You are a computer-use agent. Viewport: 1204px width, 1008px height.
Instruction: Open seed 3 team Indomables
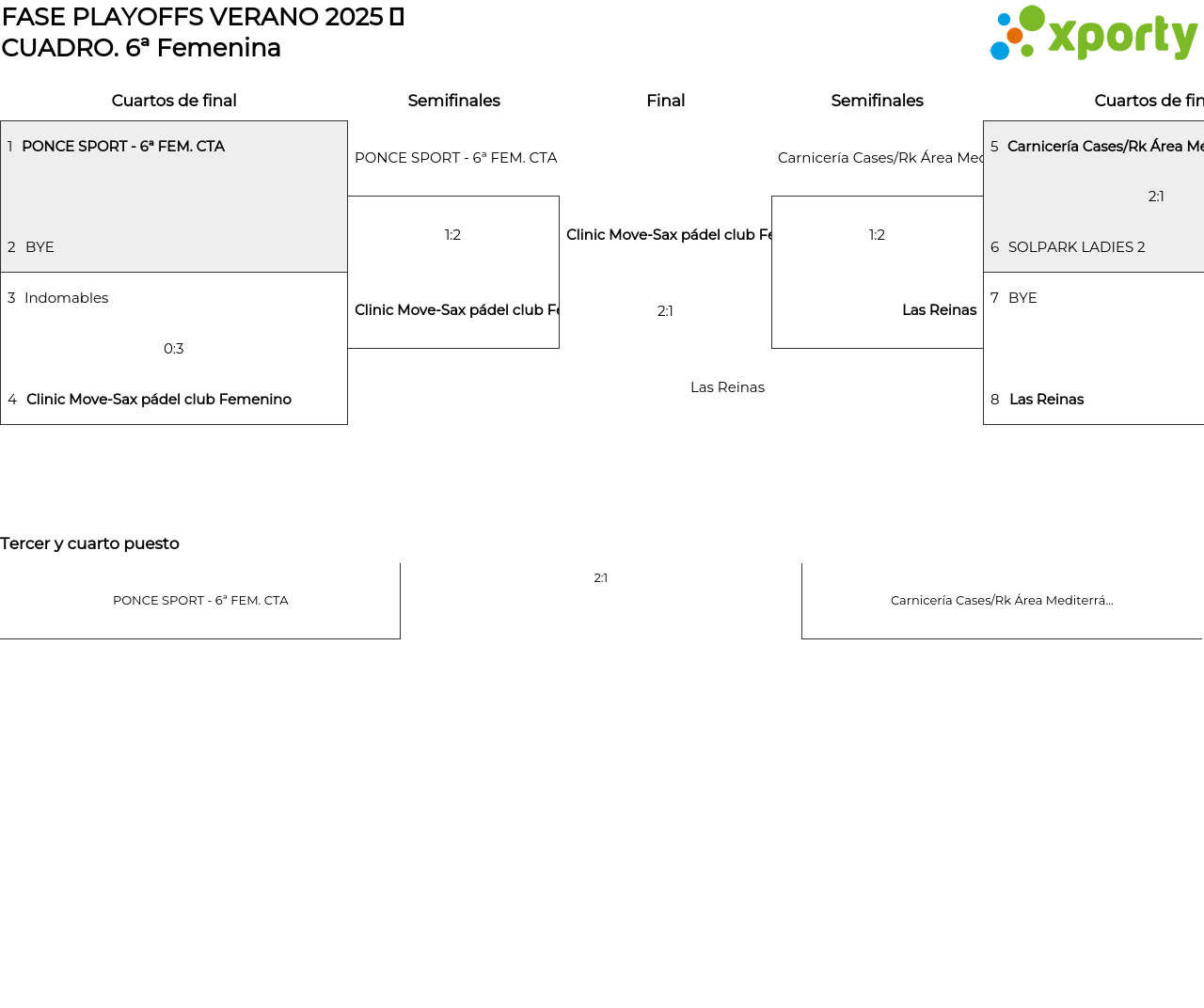pyautogui.click(x=66, y=298)
